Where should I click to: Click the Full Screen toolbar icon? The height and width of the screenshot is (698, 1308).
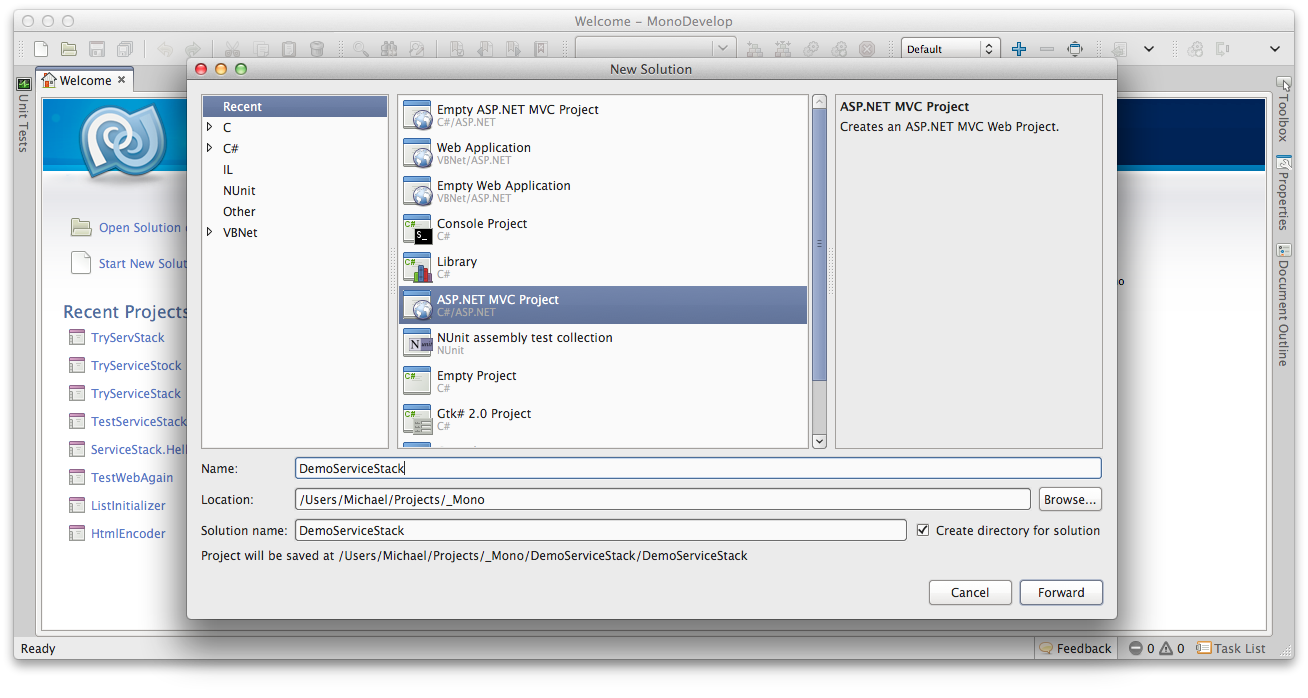coord(1075,49)
